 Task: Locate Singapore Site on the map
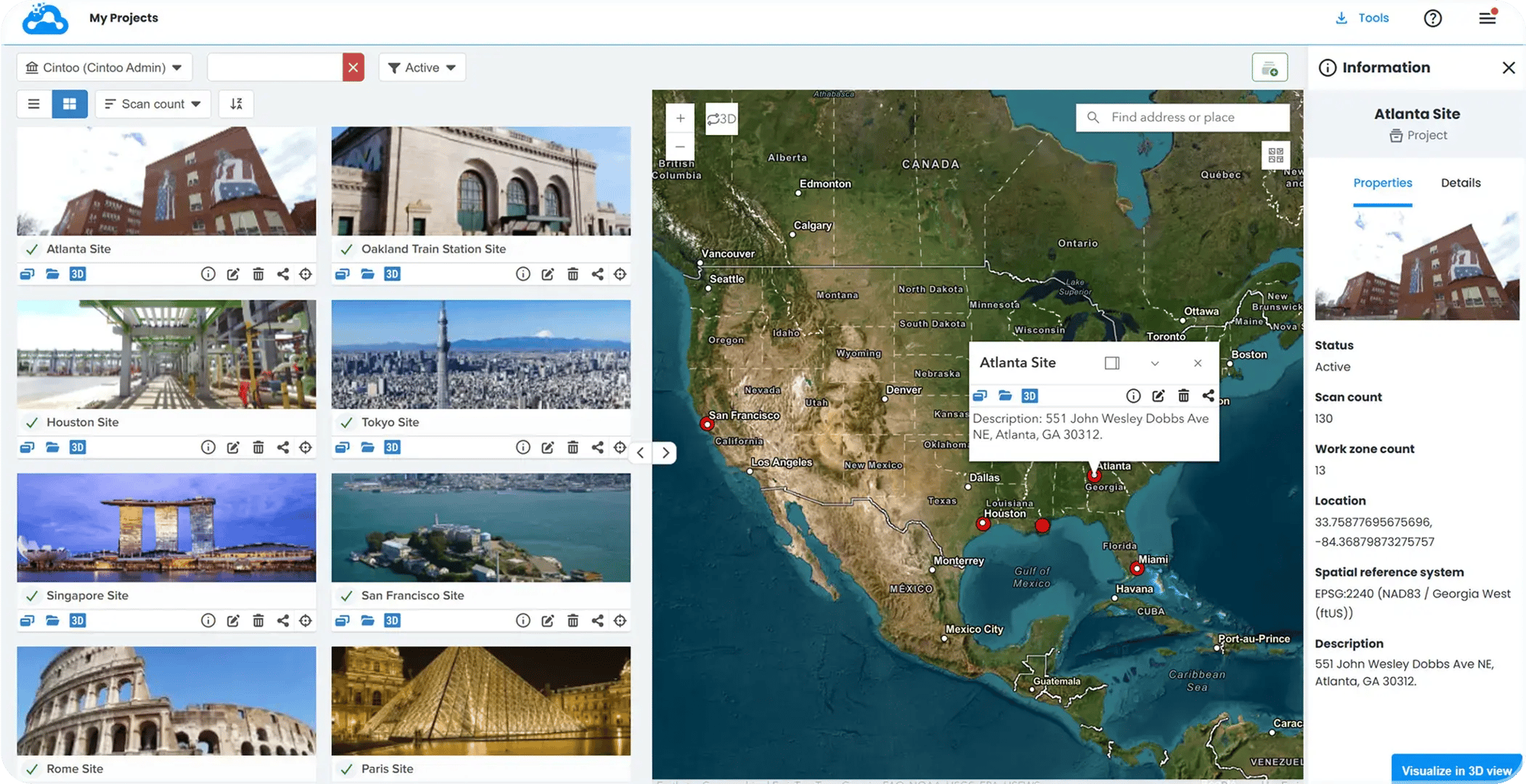(305, 621)
